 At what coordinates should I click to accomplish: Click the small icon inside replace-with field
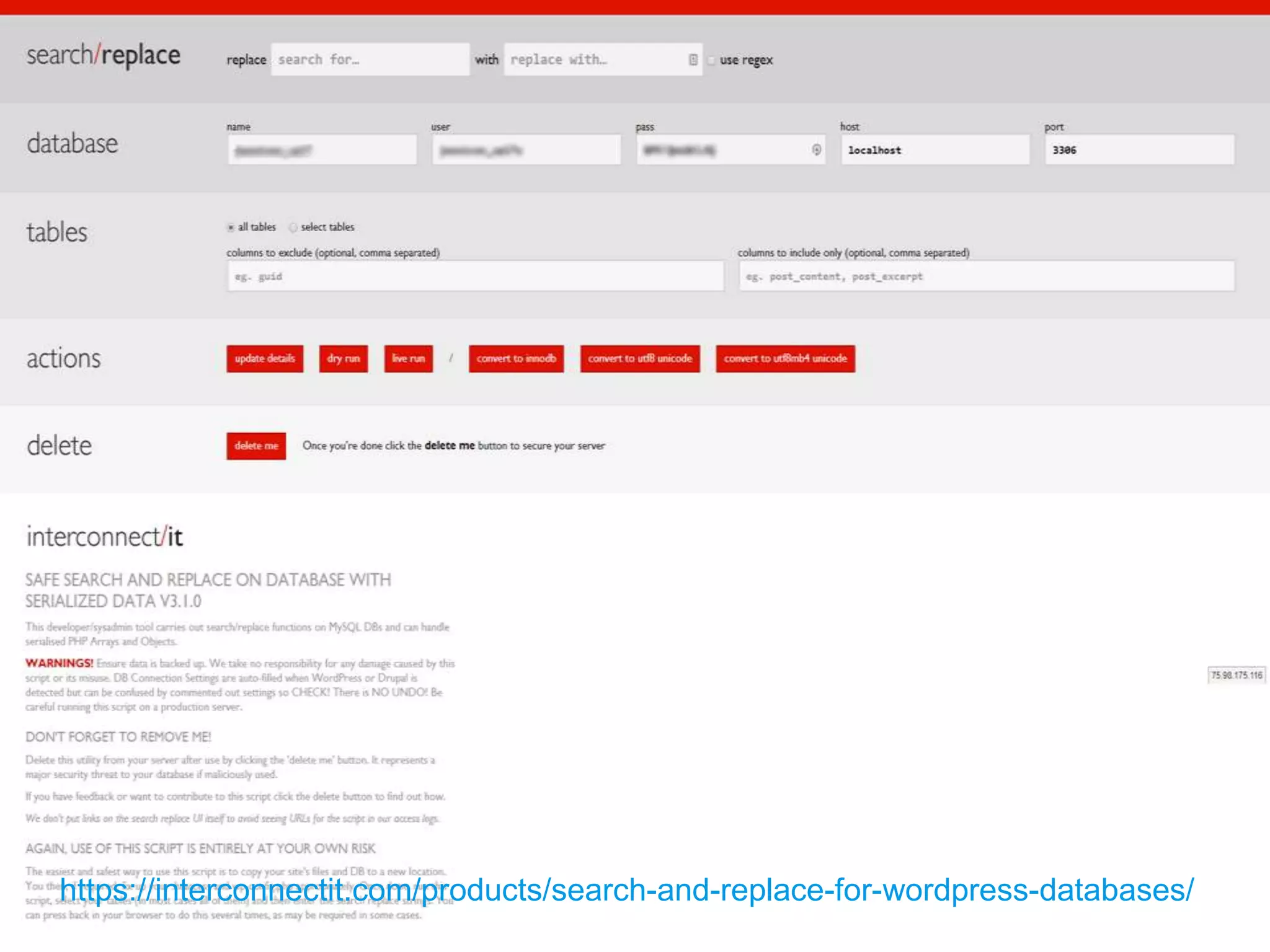coord(693,59)
